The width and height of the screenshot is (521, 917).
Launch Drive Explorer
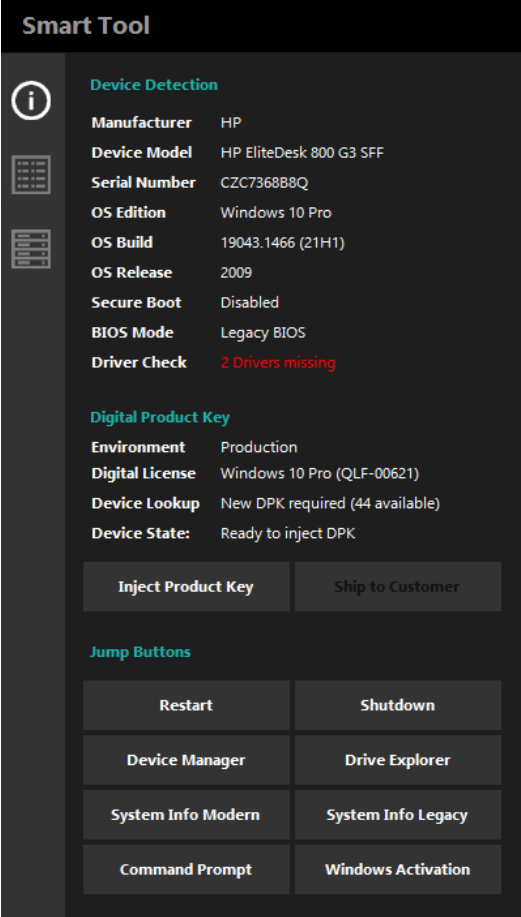398,760
